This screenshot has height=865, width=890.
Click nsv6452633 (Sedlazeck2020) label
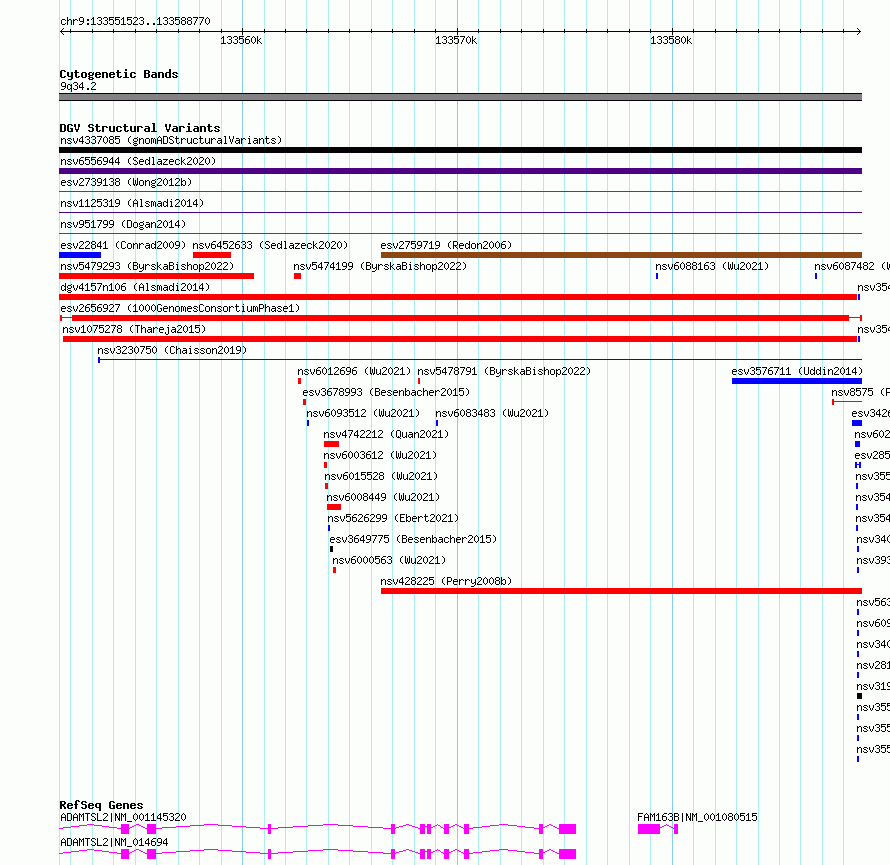point(270,245)
